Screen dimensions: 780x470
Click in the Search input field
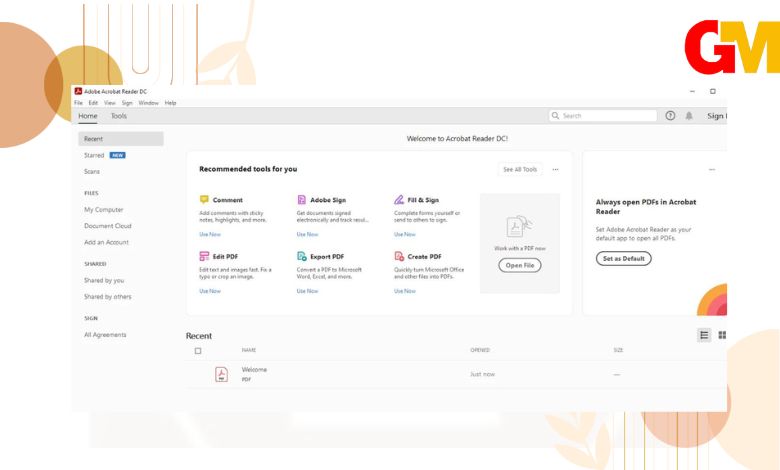point(603,115)
